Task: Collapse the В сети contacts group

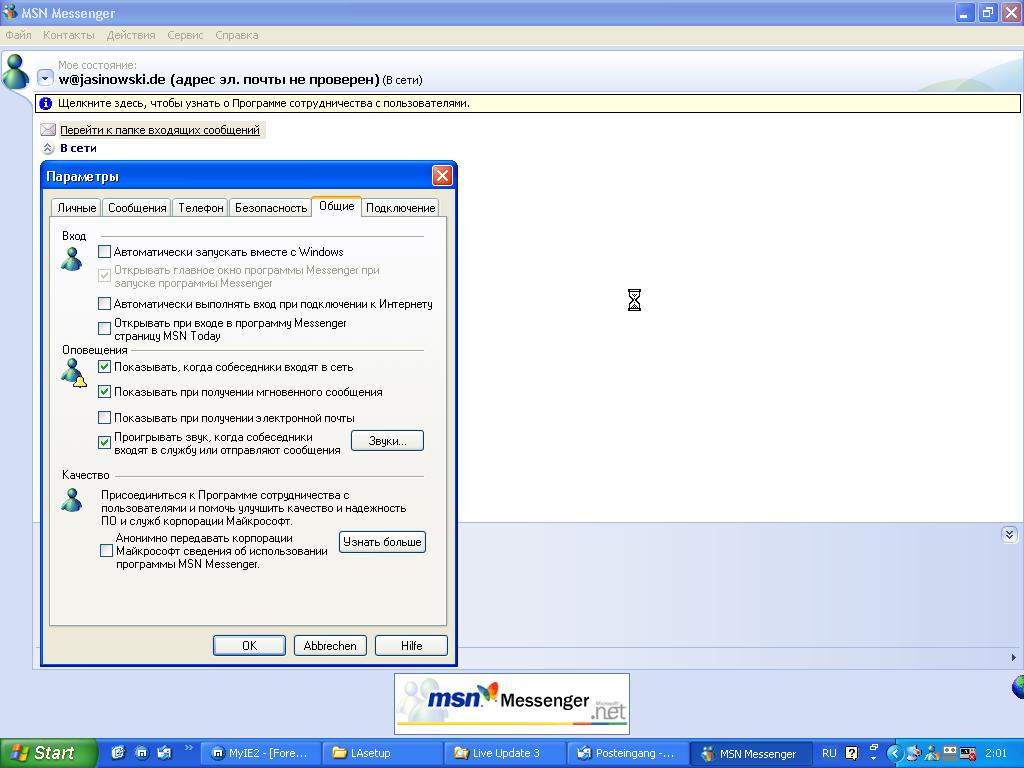Action: (x=48, y=148)
